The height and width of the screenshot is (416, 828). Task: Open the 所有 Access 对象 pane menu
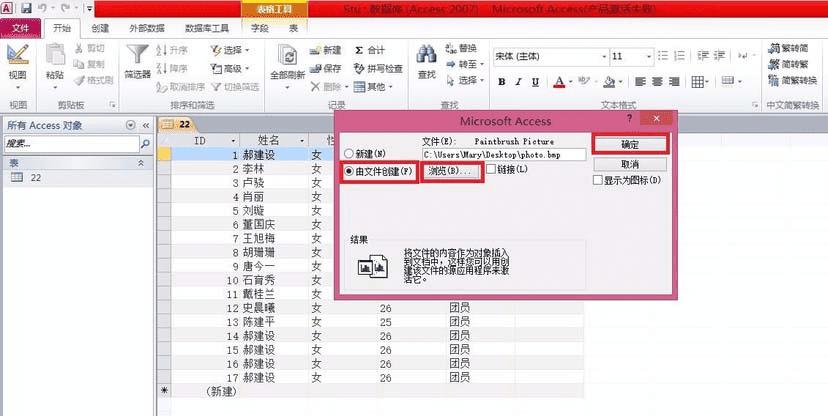coord(130,125)
